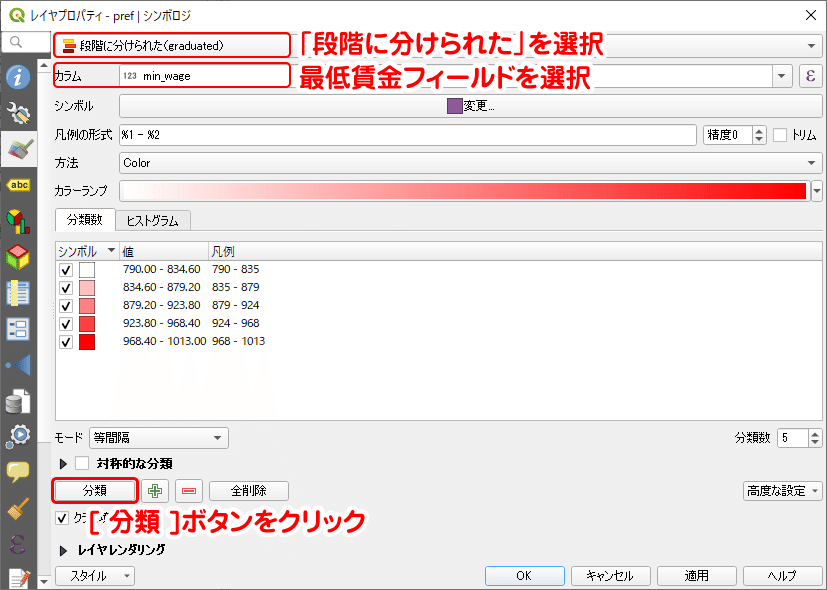Toggle the checkbox below 分類 button
827x590 pixels.
62,518
